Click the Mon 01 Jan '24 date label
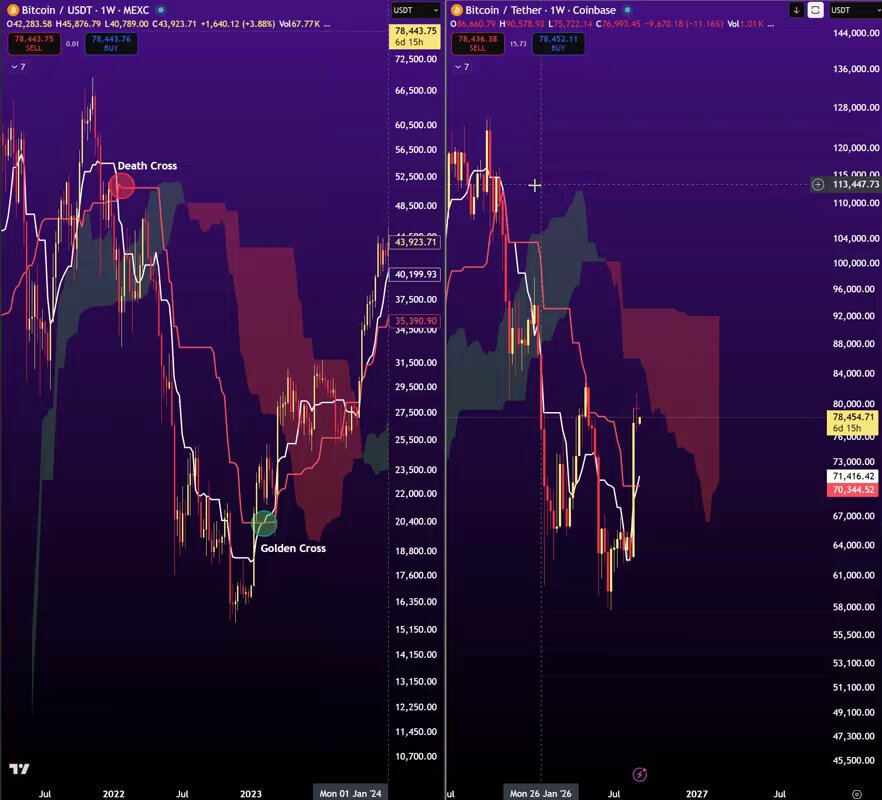The image size is (882, 800). pyautogui.click(x=350, y=793)
